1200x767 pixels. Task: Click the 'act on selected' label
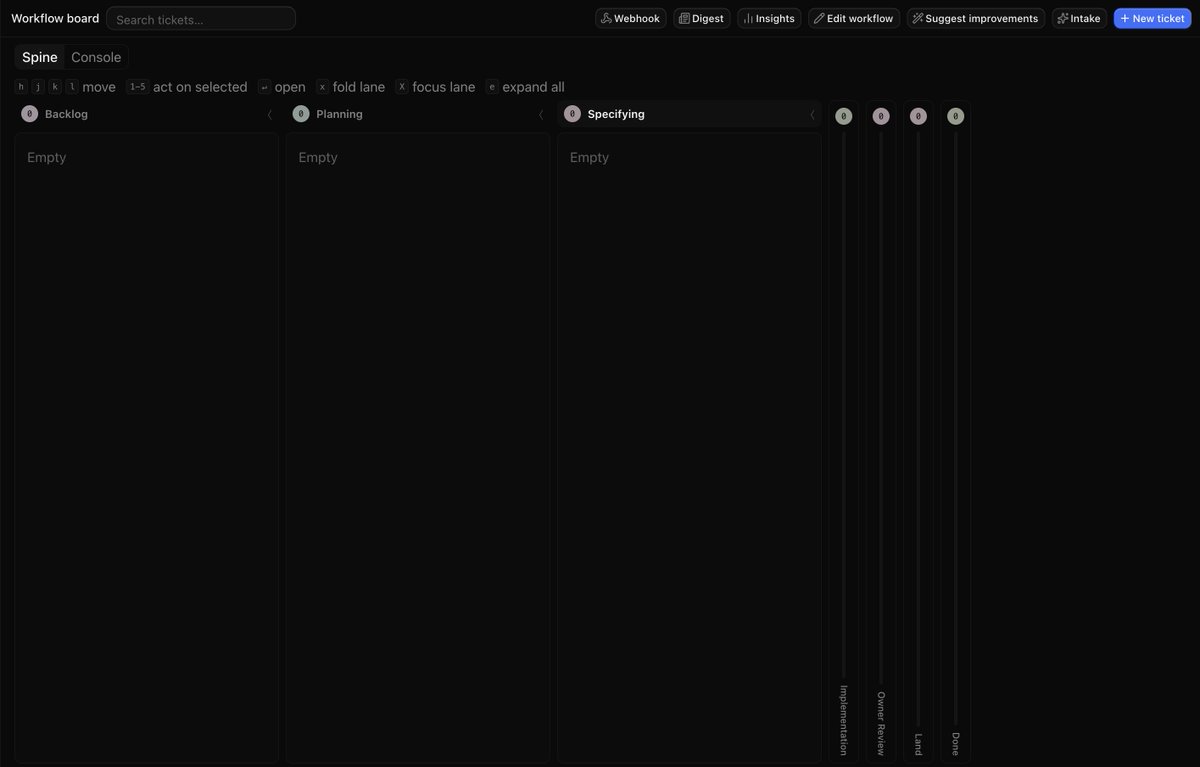200,87
